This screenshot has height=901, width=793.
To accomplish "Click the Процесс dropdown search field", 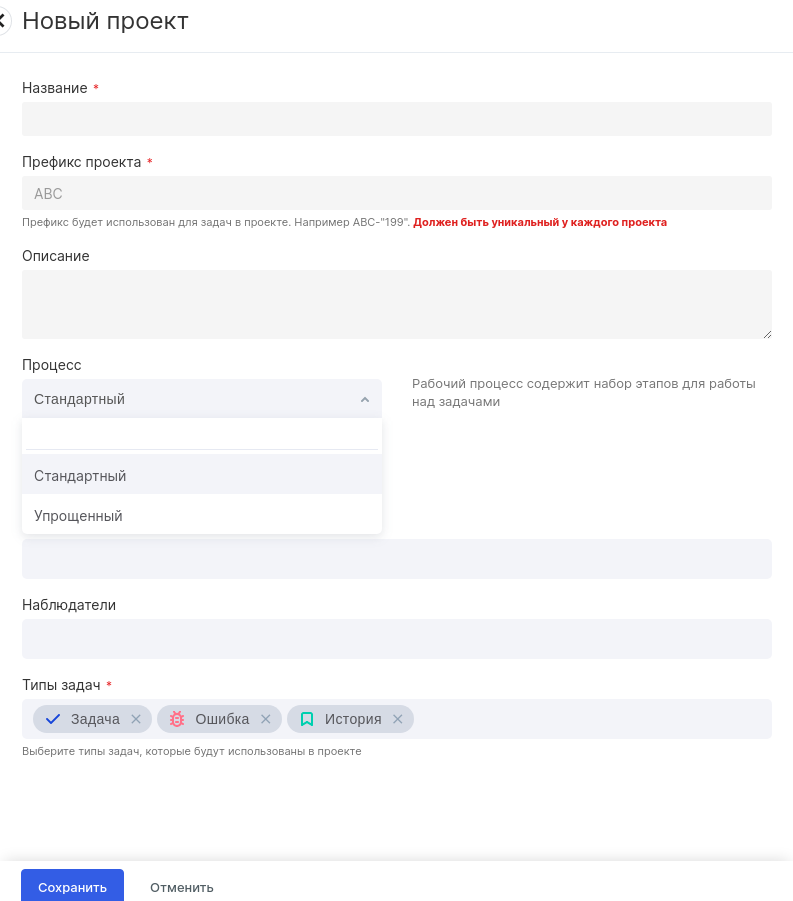I will pos(201,435).
